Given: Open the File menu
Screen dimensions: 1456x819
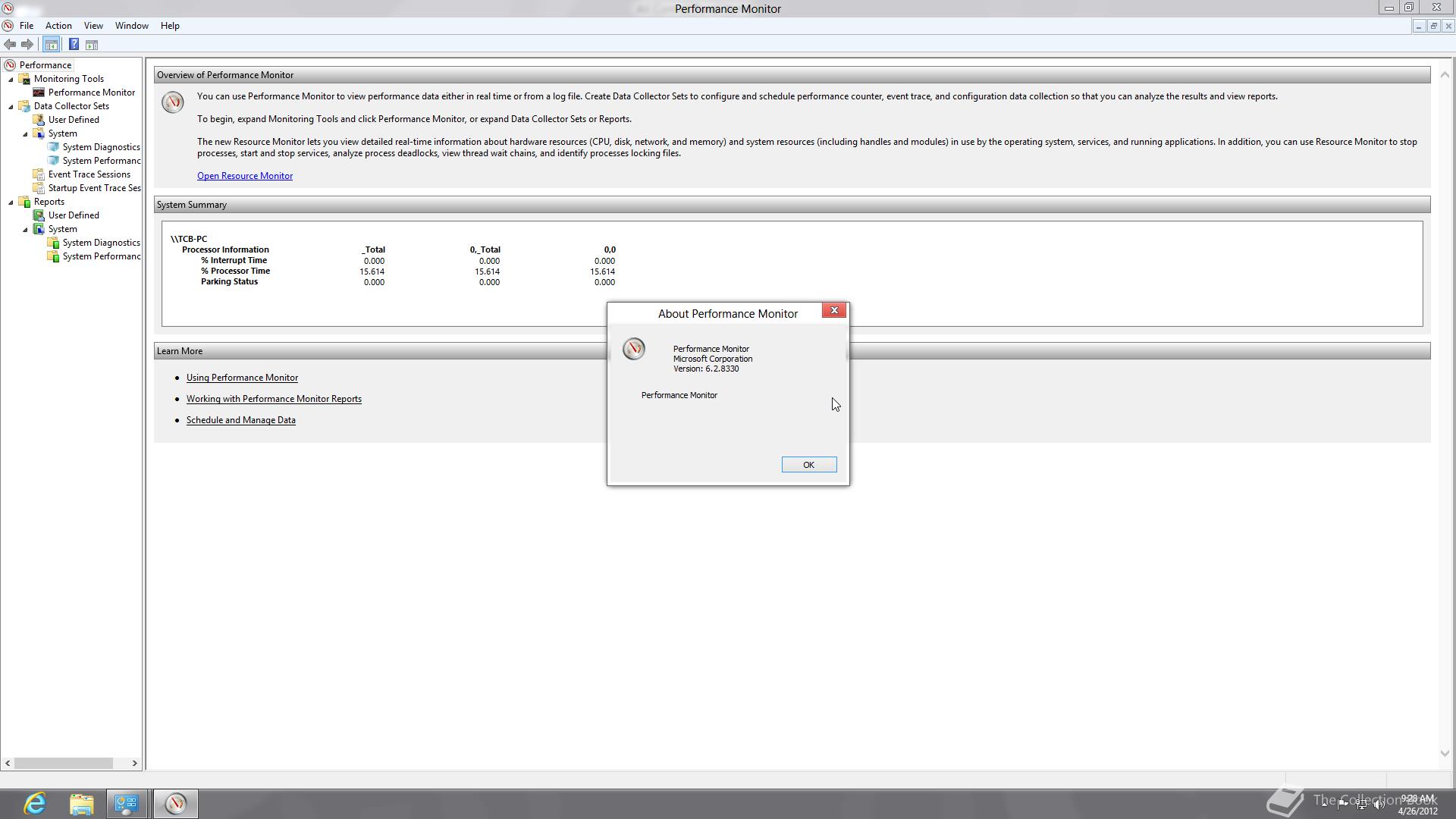Looking at the screenshot, I should 27,26.
